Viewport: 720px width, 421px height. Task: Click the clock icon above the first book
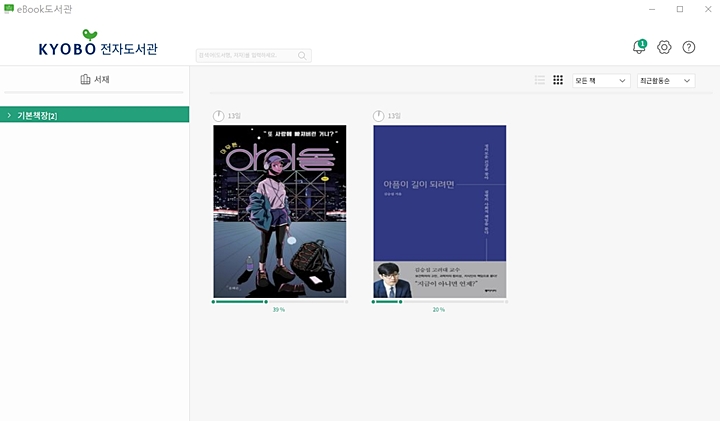pos(219,116)
